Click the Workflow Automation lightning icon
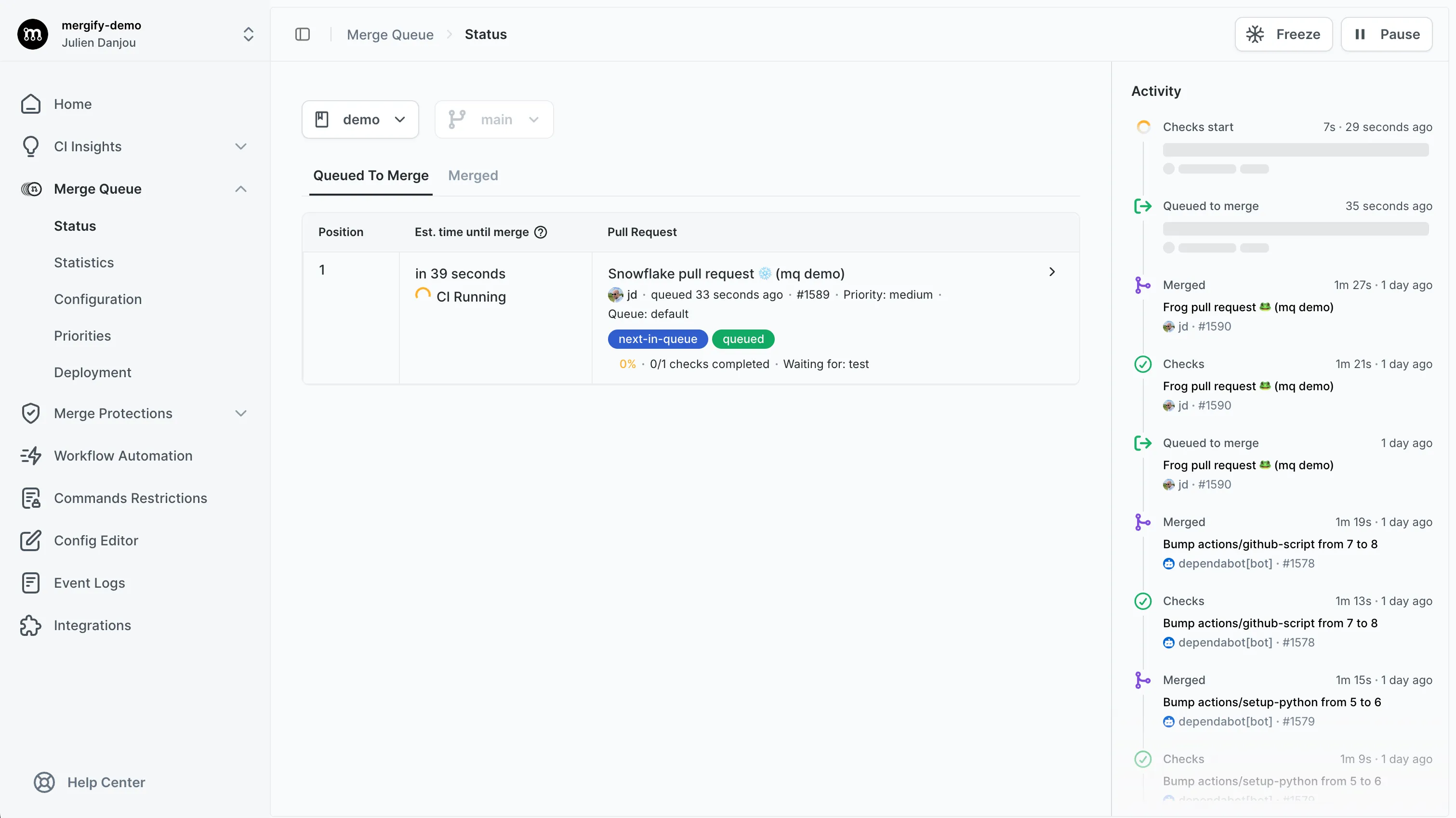 [30, 456]
